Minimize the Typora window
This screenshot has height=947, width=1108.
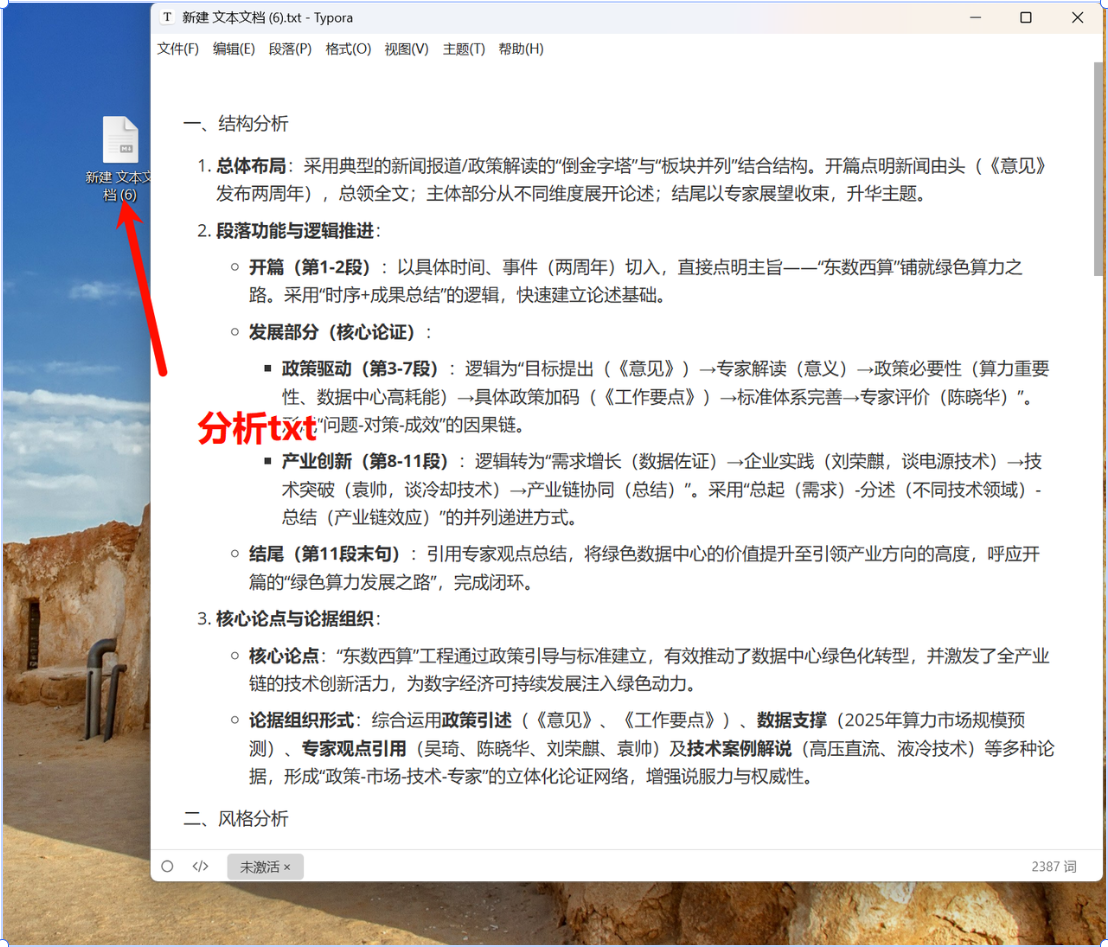(x=975, y=17)
